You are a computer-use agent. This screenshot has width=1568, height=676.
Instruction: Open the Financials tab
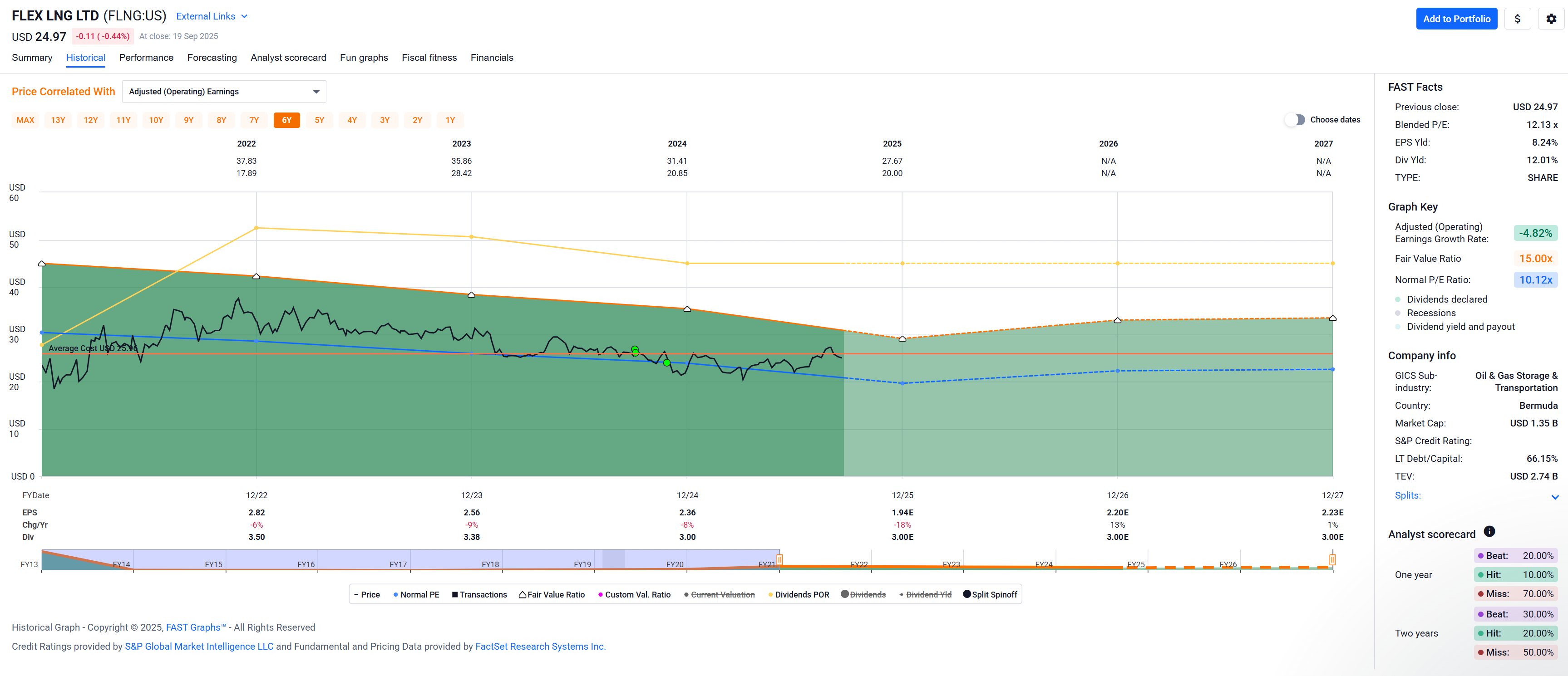tap(491, 58)
